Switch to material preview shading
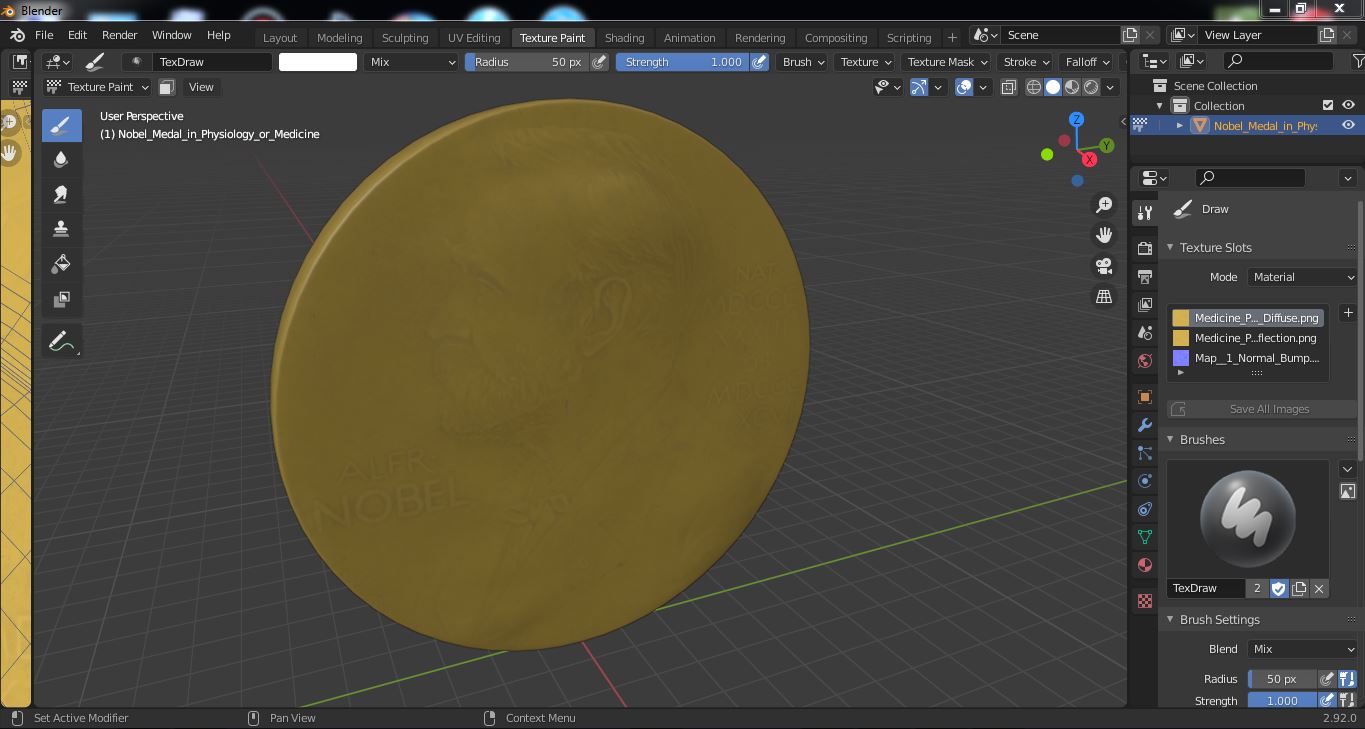This screenshot has height=729, width=1365. click(1072, 87)
